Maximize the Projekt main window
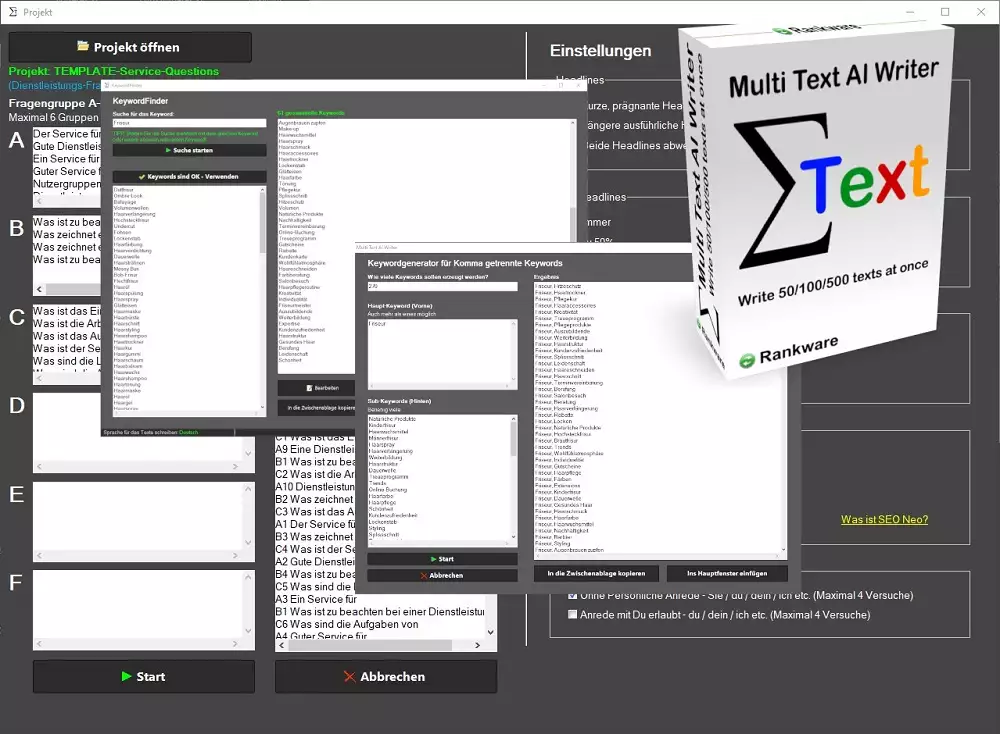Image resolution: width=1000 pixels, height=734 pixels. click(x=945, y=12)
